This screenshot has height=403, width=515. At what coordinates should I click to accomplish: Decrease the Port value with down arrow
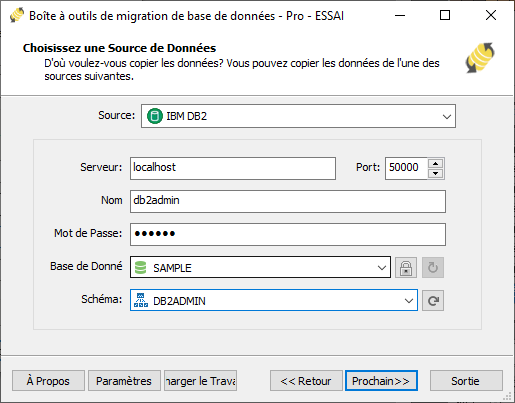pyautogui.click(x=435, y=173)
